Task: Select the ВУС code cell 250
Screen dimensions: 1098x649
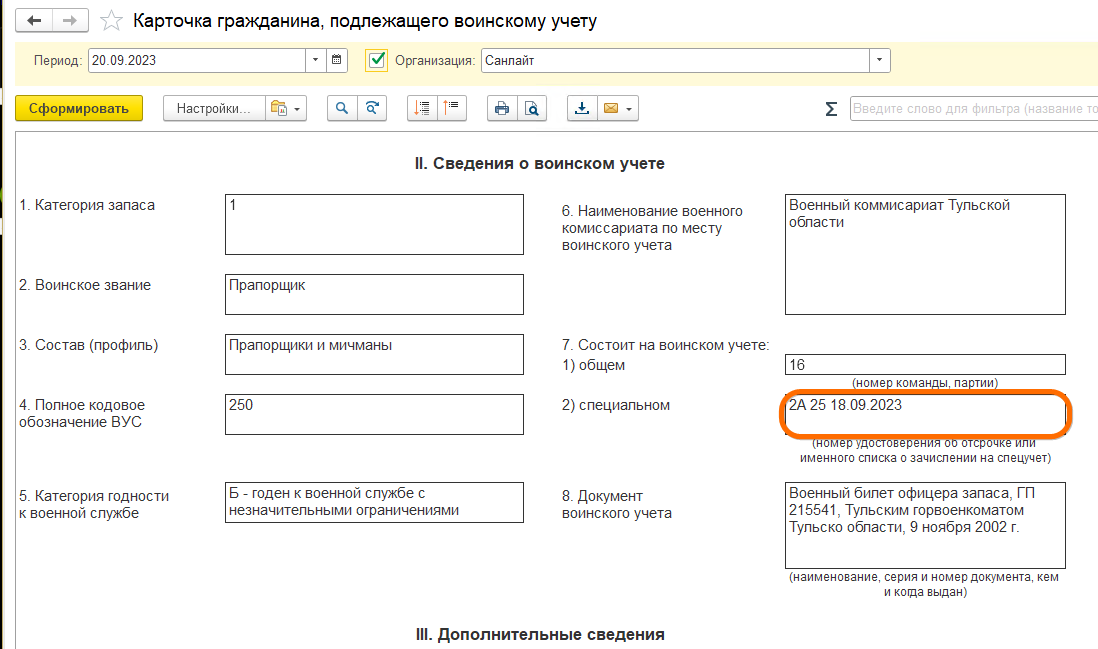Action: (x=375, y=414)
